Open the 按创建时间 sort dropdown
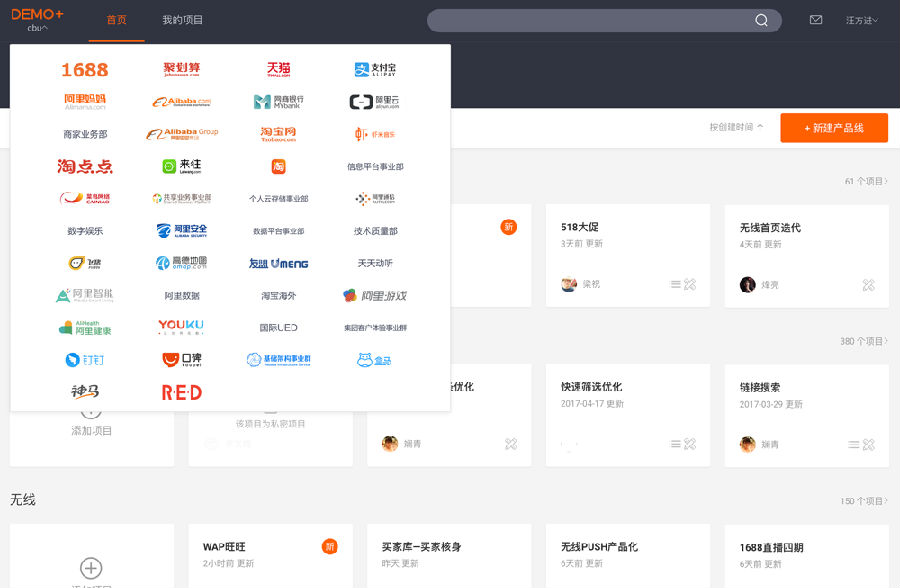900x588 pixels. point(736,127)
